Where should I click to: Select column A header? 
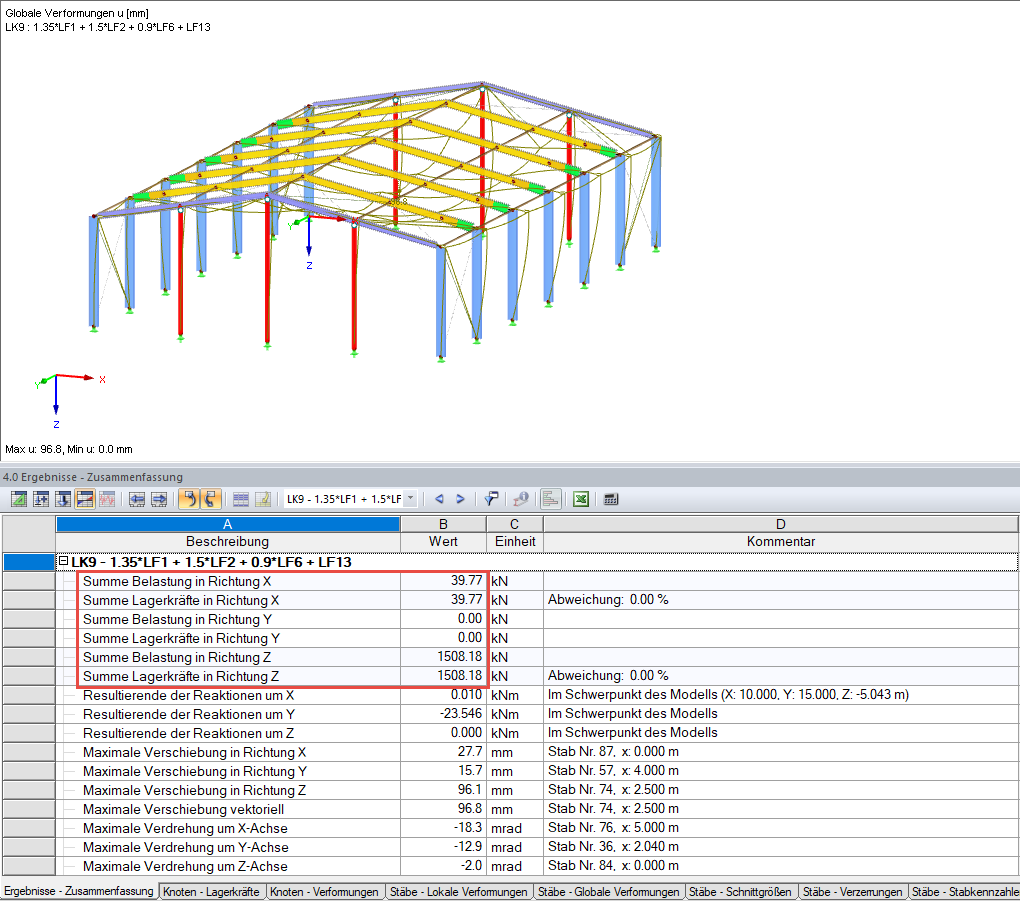pos(228,524)
